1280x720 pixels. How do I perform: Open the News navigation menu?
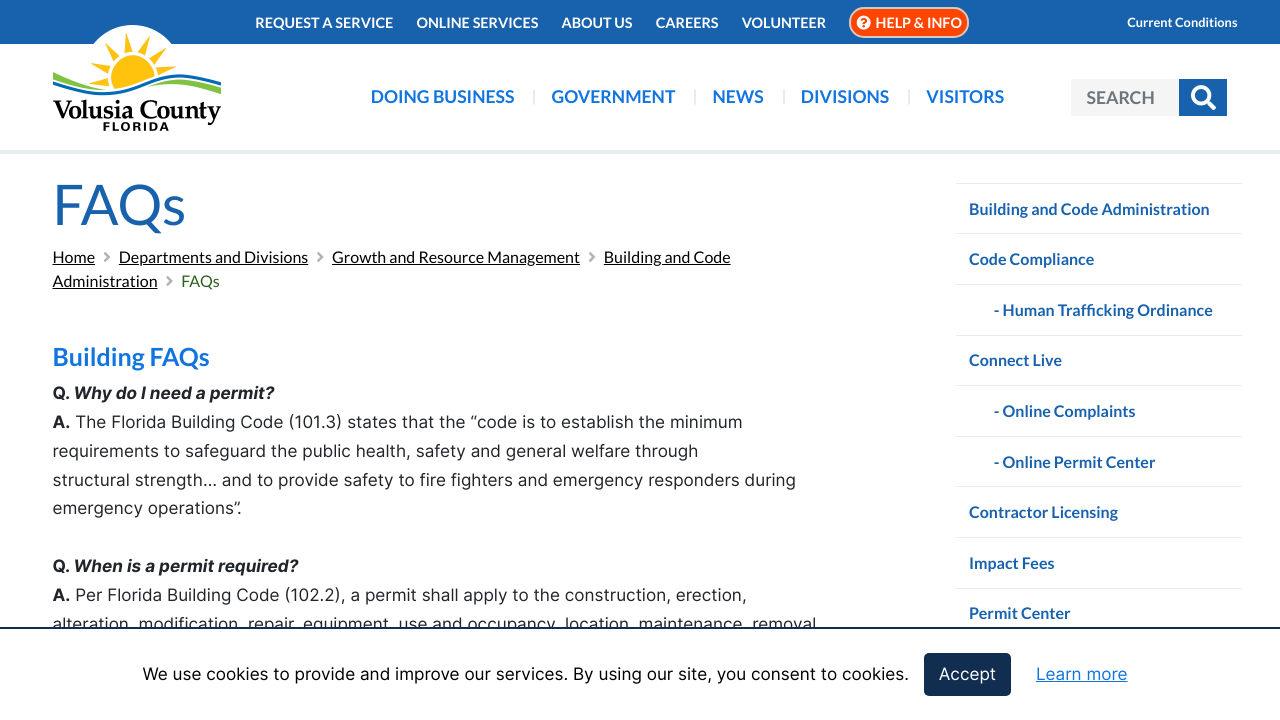[737, 96]
